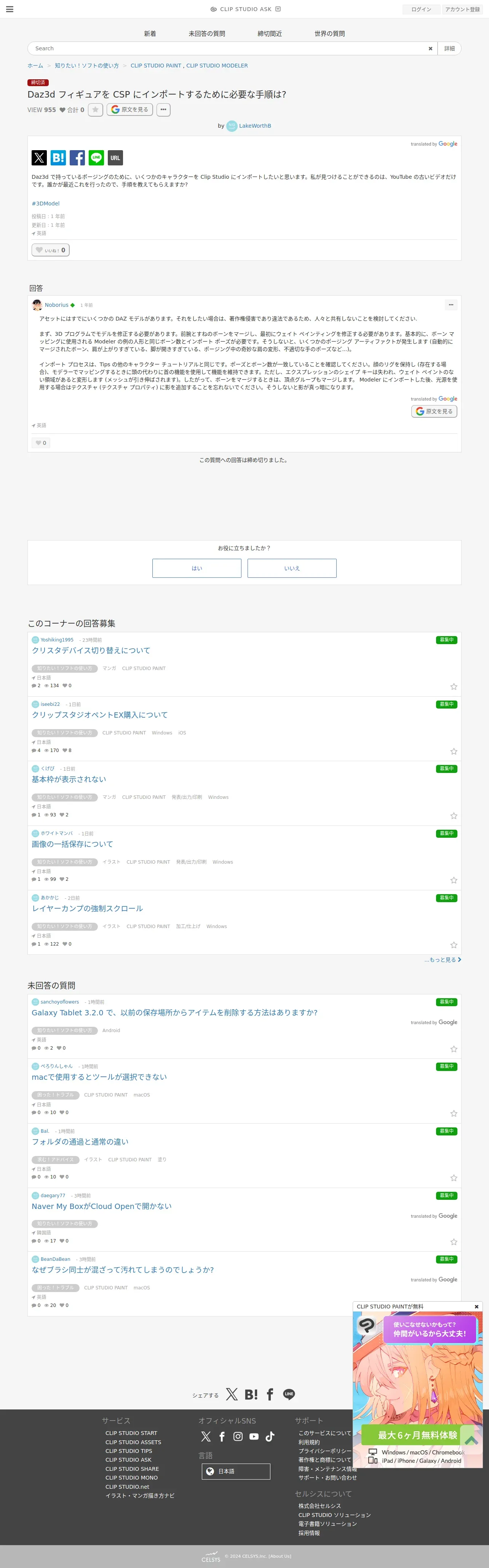
Task: Open three-dot menu on Noborius answer
Action: 451,305
